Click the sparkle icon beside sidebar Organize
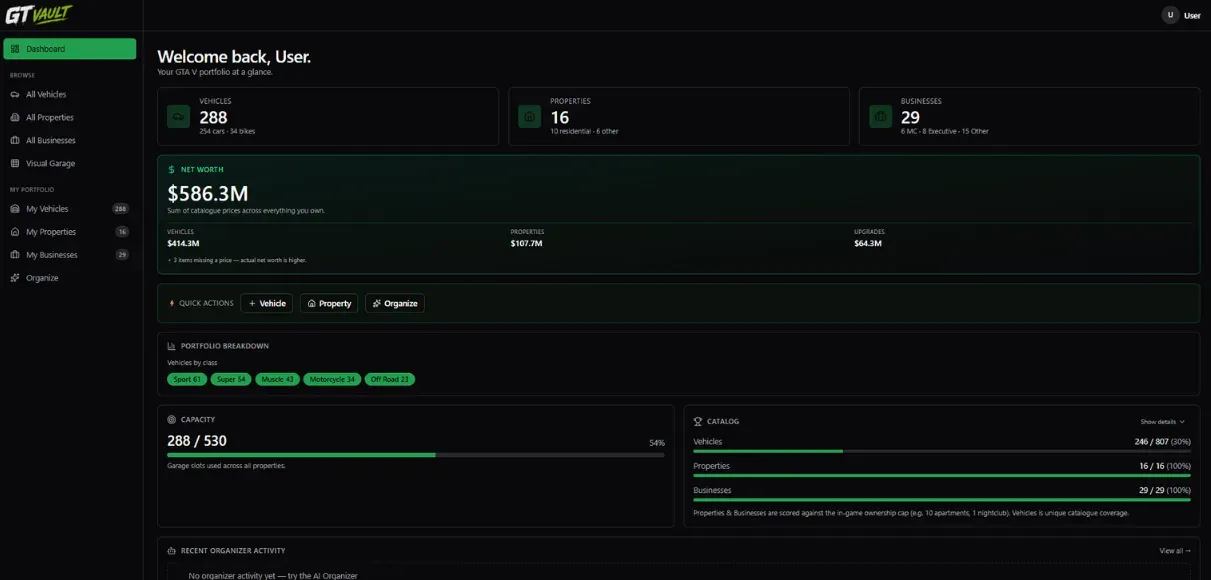Image resolution: width=1211 pixels, height=580 pixels. (15, 278)
